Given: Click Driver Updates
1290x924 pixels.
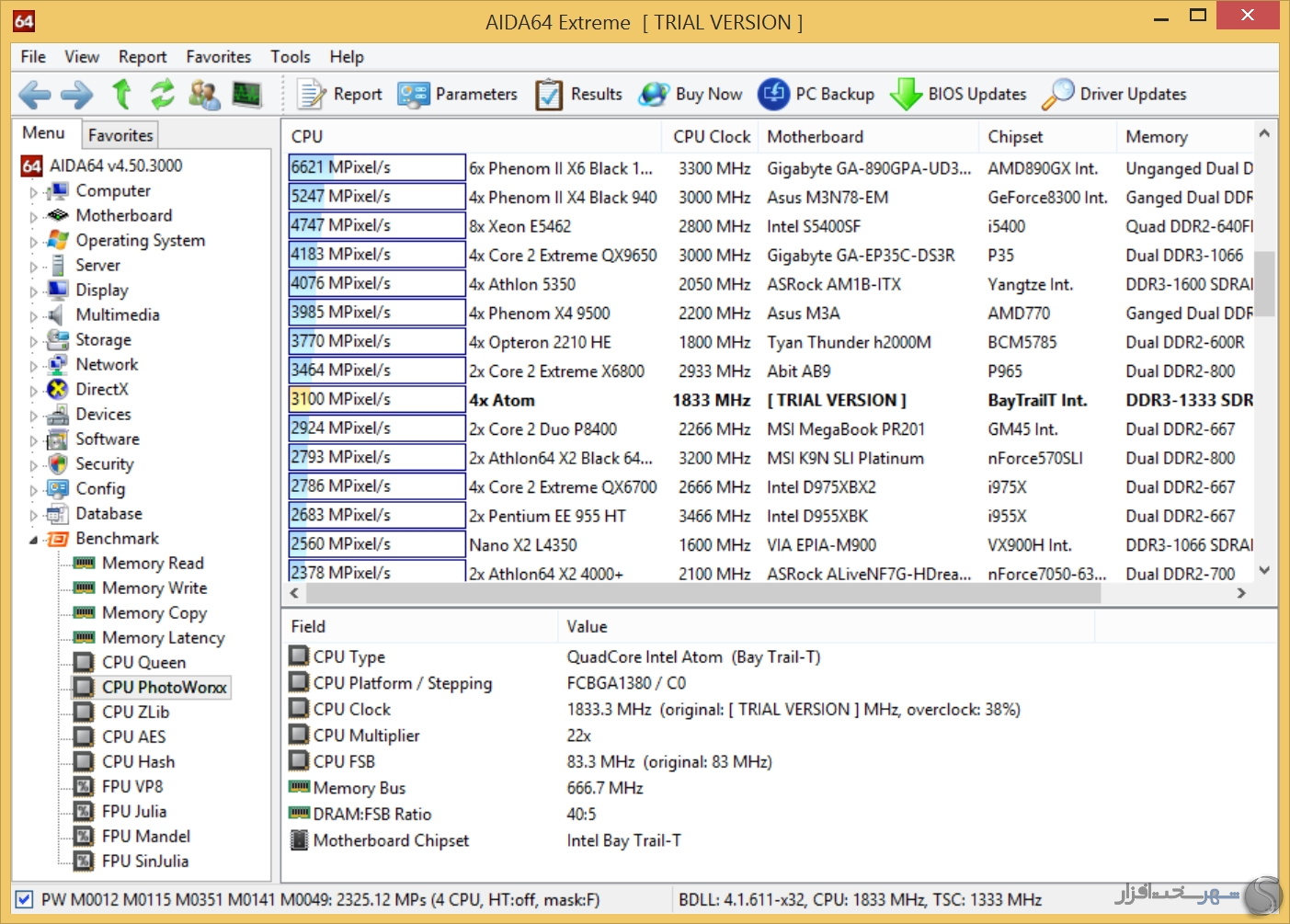Looking at the screenshot, I should 1113,94.
